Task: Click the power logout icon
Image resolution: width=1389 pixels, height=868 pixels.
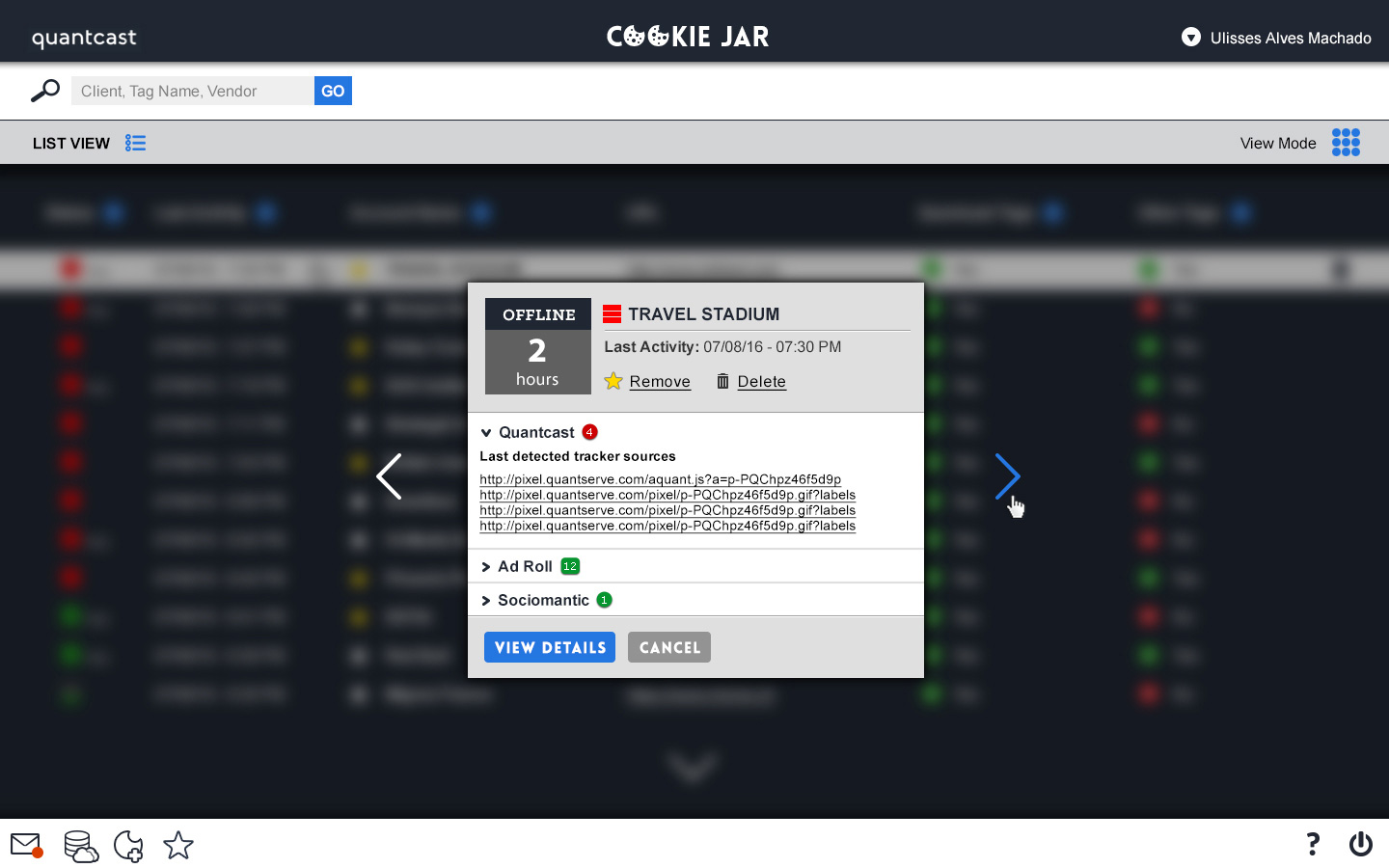Action: [x=1360, y=845]
